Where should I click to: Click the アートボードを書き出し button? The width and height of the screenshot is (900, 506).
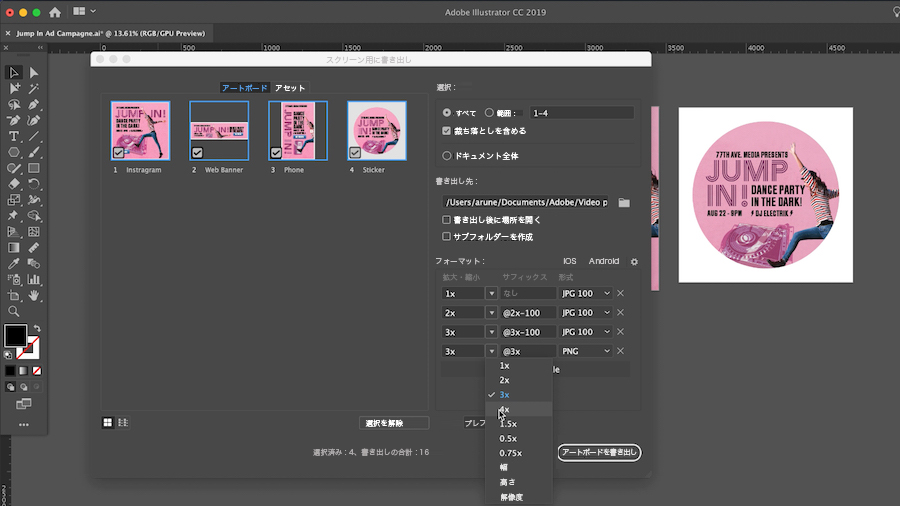(599, 452)
